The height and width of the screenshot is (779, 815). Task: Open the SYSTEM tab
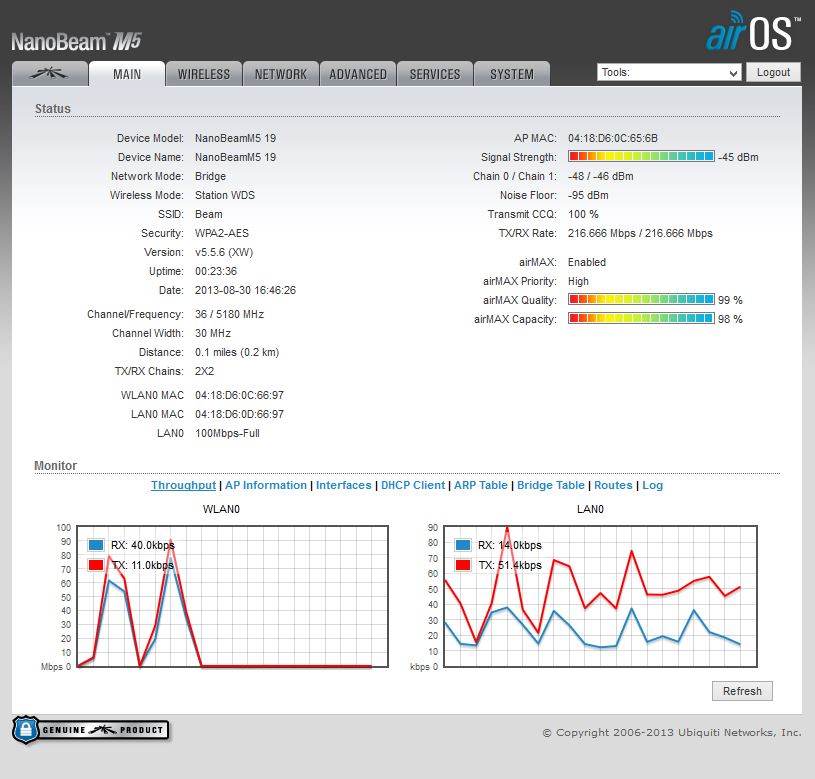point(511,74)
